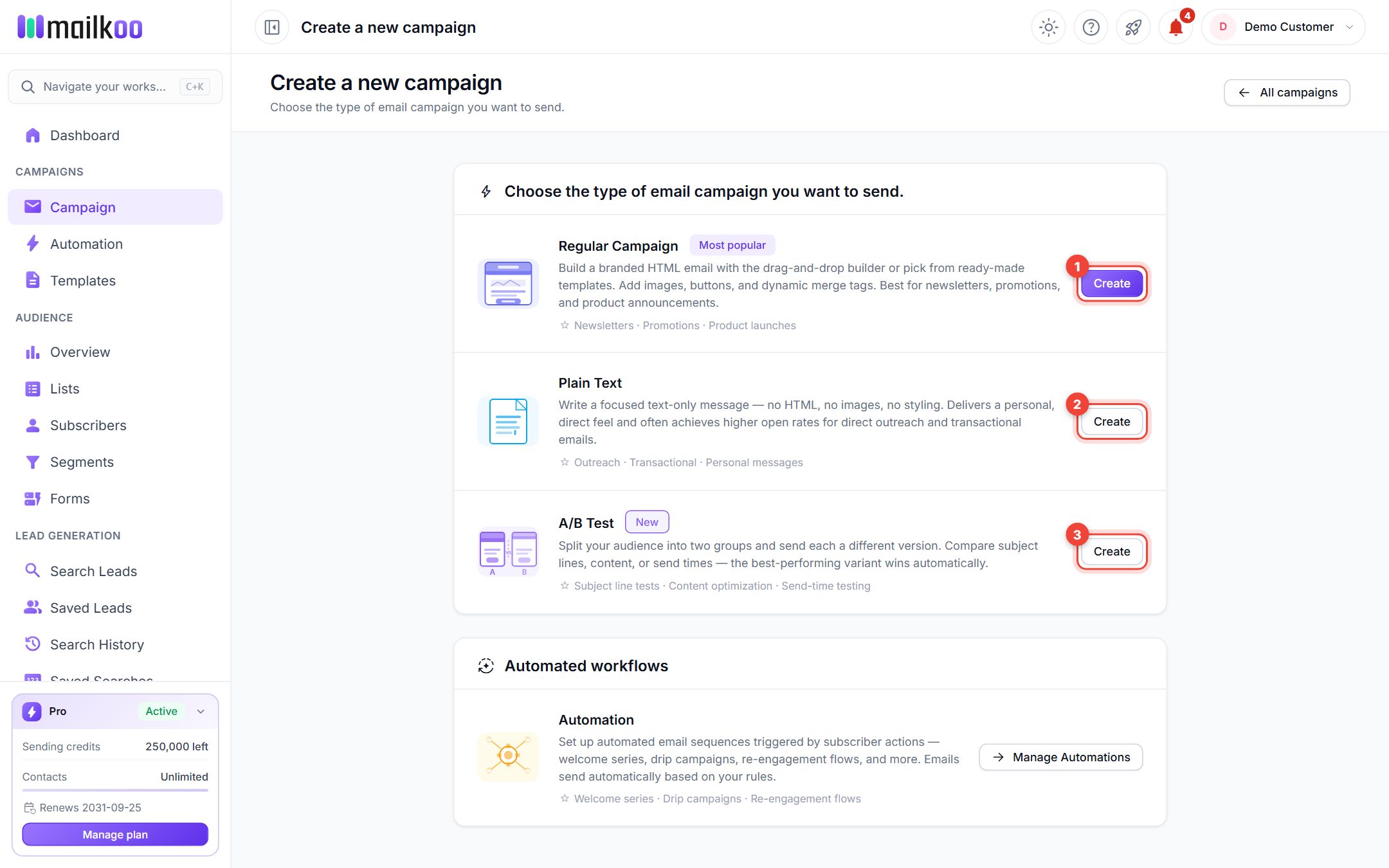The image size is (1389, 868).
Task: Open Lists in the sidebar
Action: (x=115, y=388)
